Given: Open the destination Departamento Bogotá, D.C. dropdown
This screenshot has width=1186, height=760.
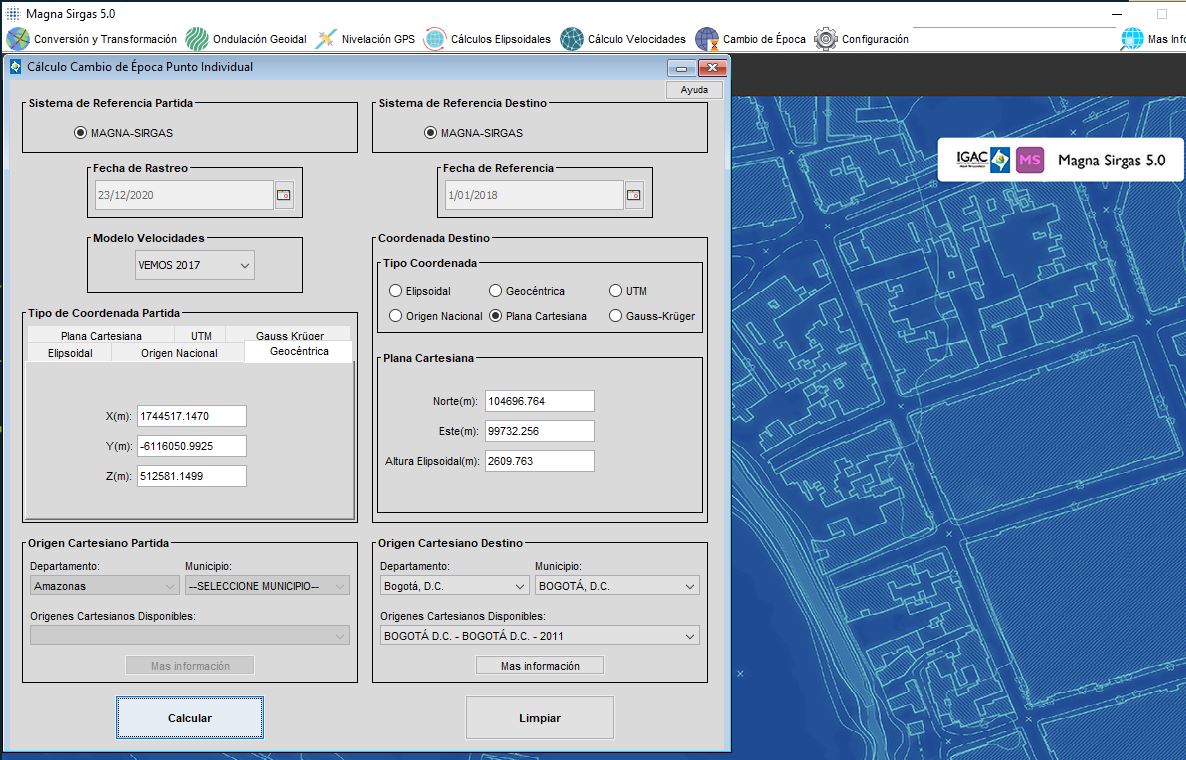Looking at the screenshot, I should [454, 586].
